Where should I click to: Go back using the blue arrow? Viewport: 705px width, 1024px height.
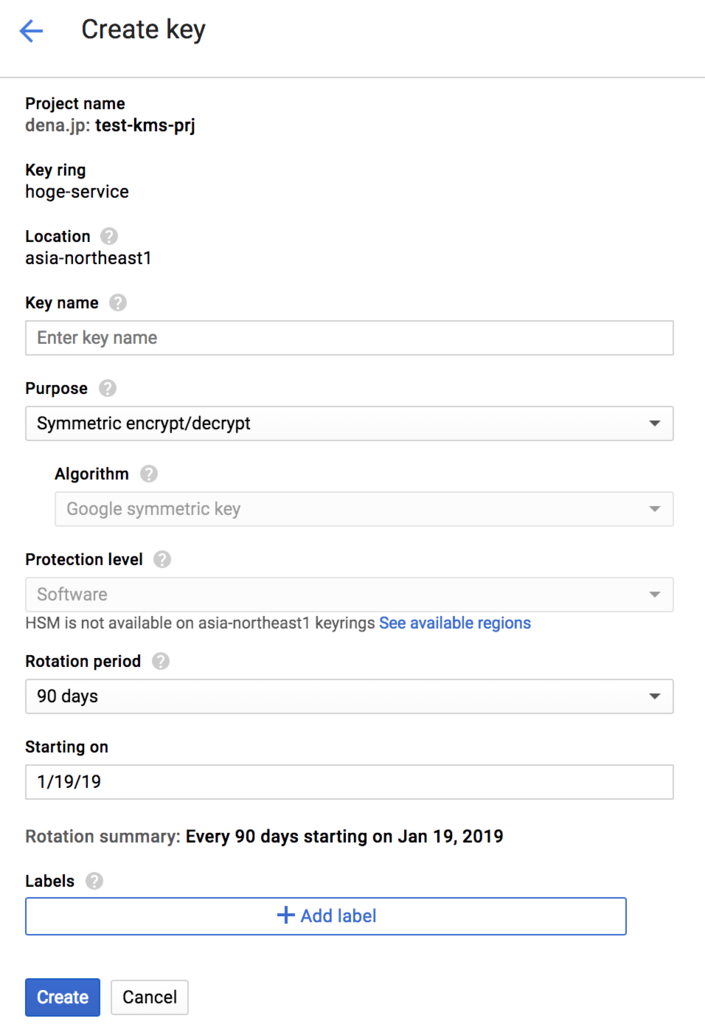click(31, 31)
